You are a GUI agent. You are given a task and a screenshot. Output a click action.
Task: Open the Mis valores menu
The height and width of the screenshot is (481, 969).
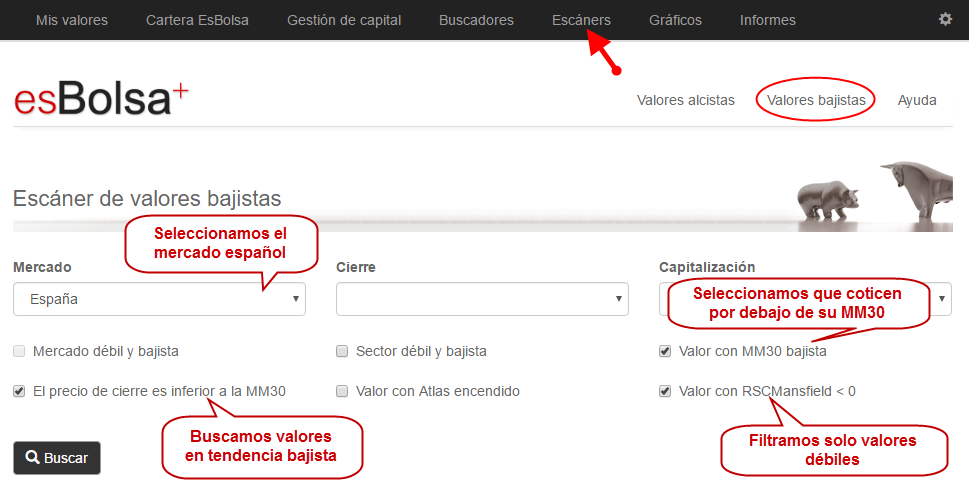pos(72,20)
